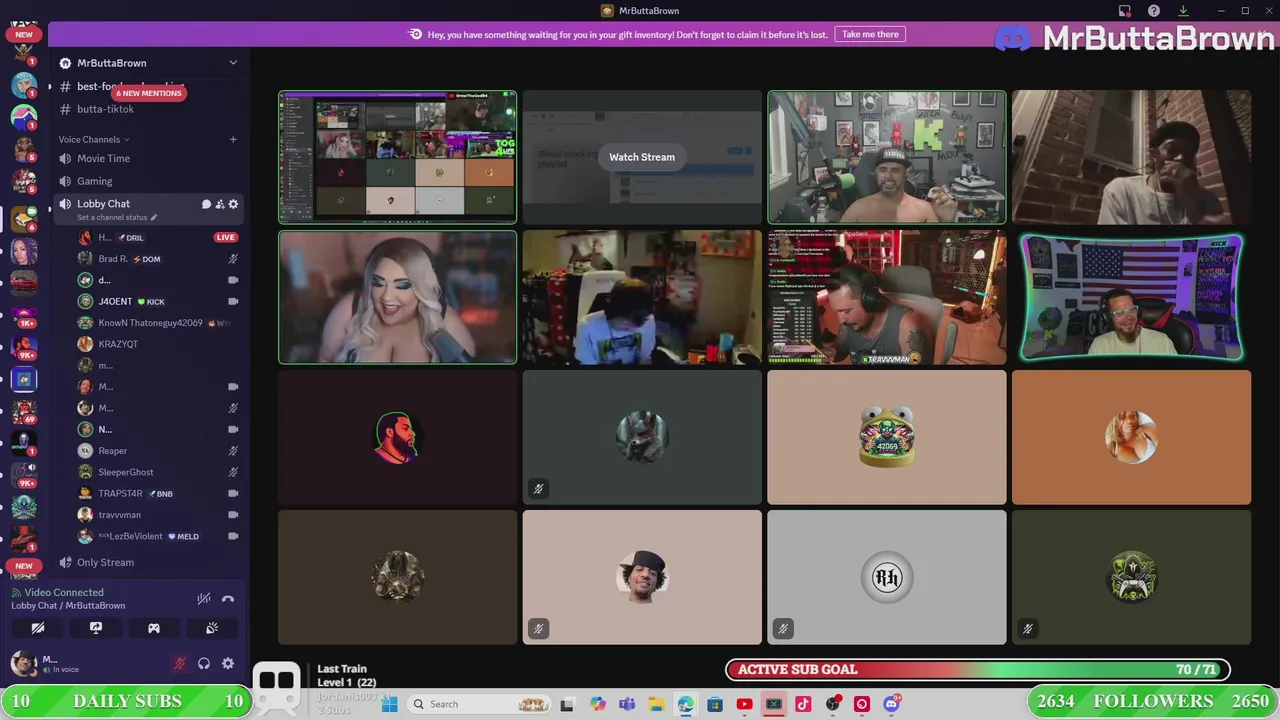Open Windows Start button in taskbar
This screenshot has width=1280, height=720.
[390, 704]
